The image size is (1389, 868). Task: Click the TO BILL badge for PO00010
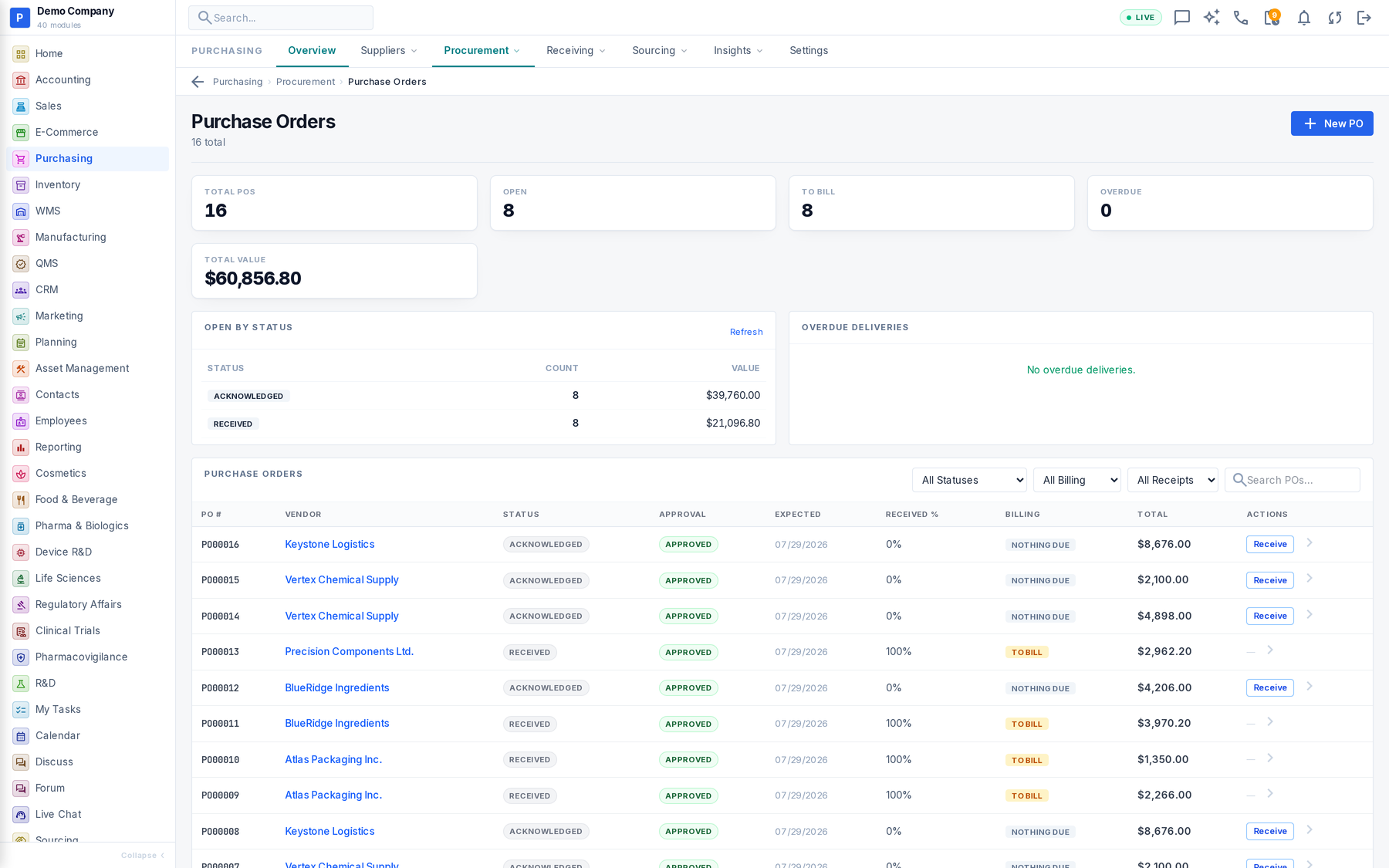coord(1026,761)
